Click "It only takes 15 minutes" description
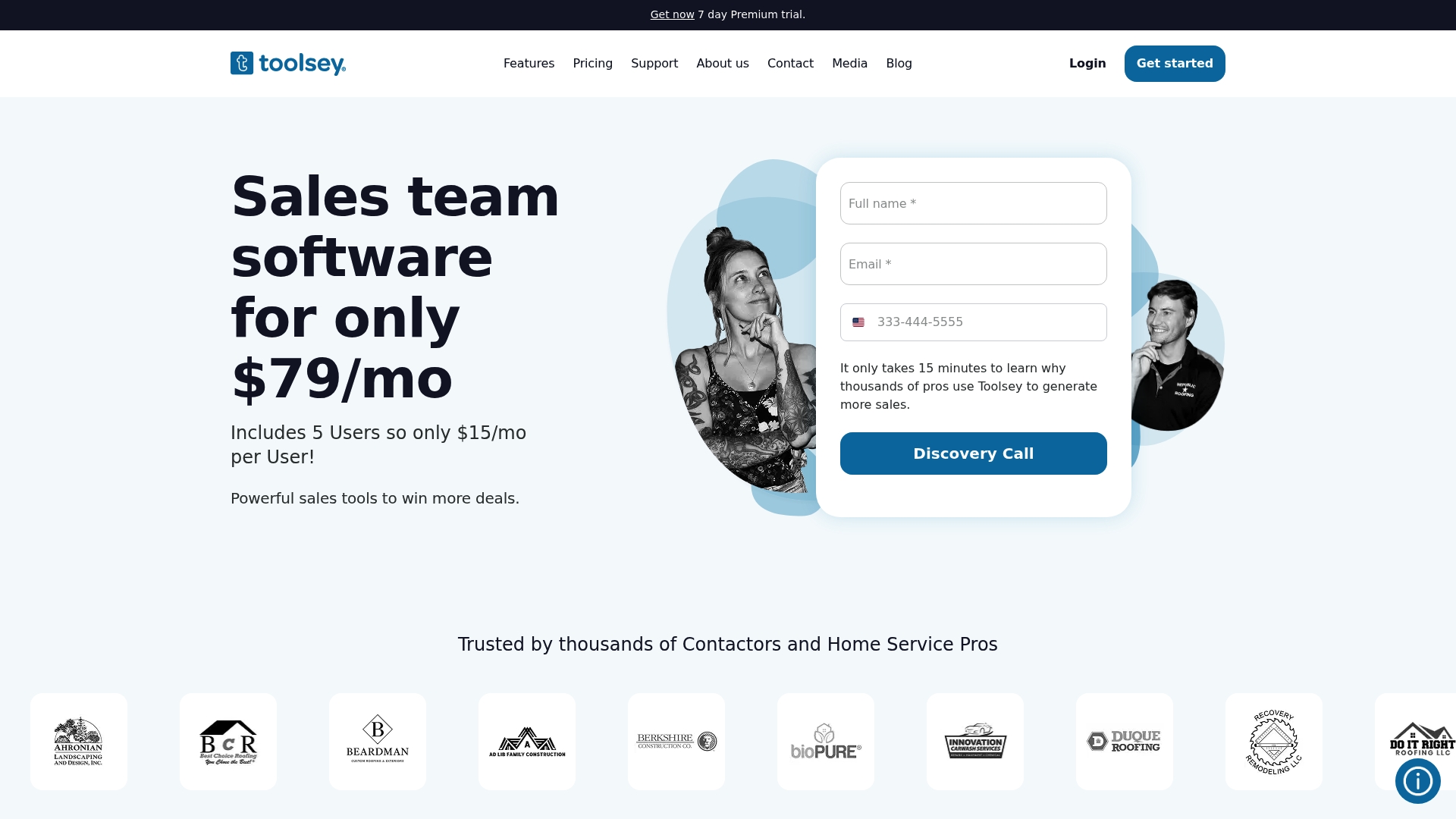Viewport: 1456px width, 819px height. [968, 386]
